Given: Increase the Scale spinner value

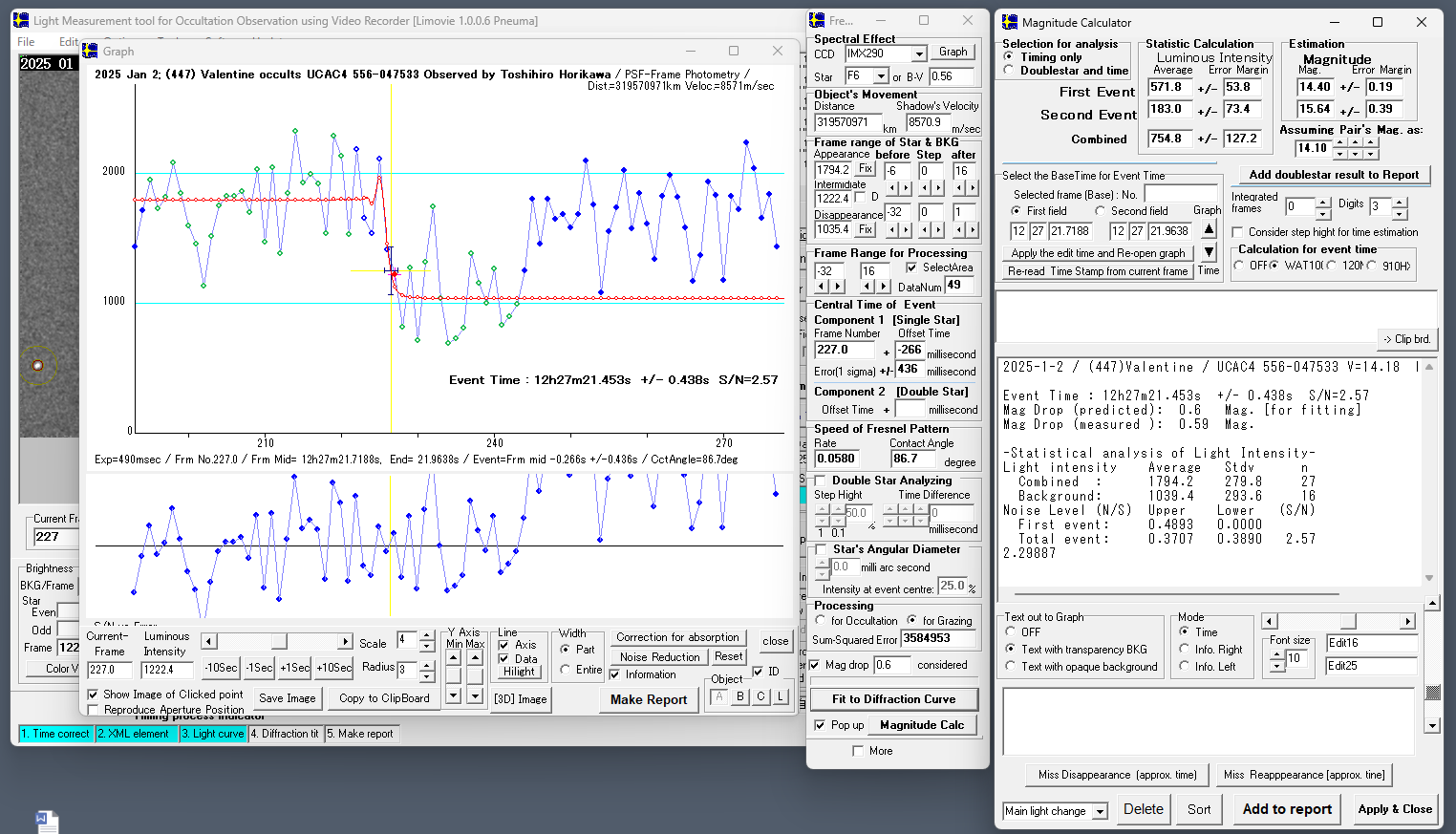Looking at the screenshot, I should tap(427, 635).
